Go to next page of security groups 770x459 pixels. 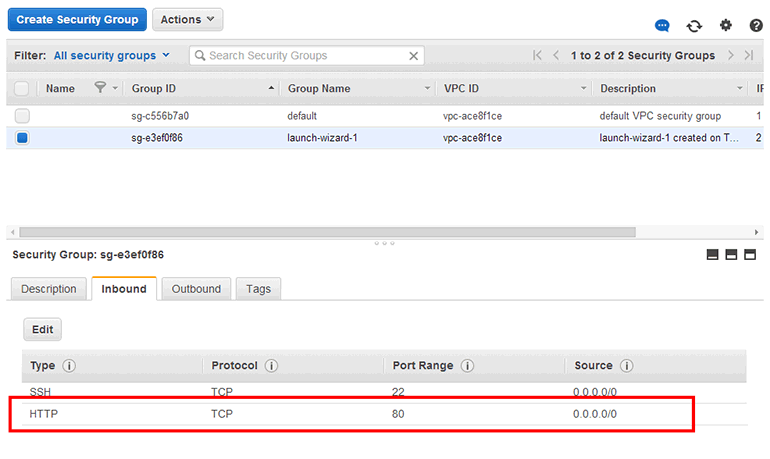(x=731, y=56)
